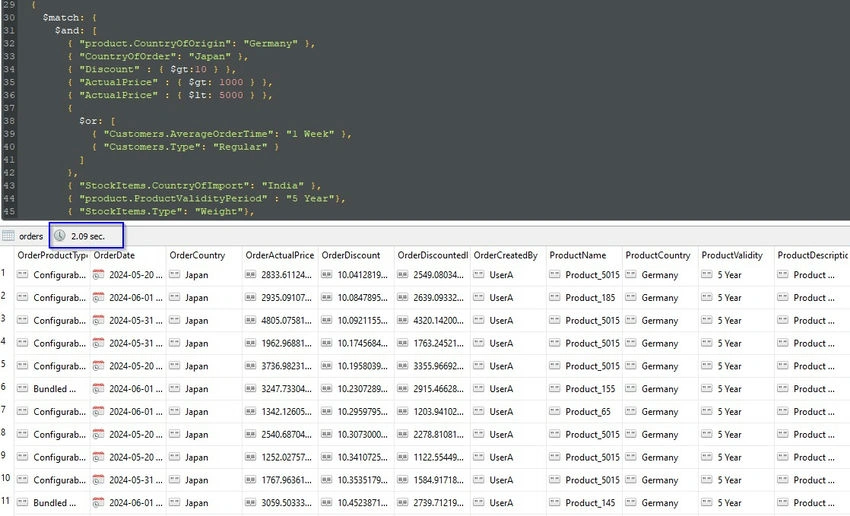Click the number icon beside 3736.98231

click(250, 366)
